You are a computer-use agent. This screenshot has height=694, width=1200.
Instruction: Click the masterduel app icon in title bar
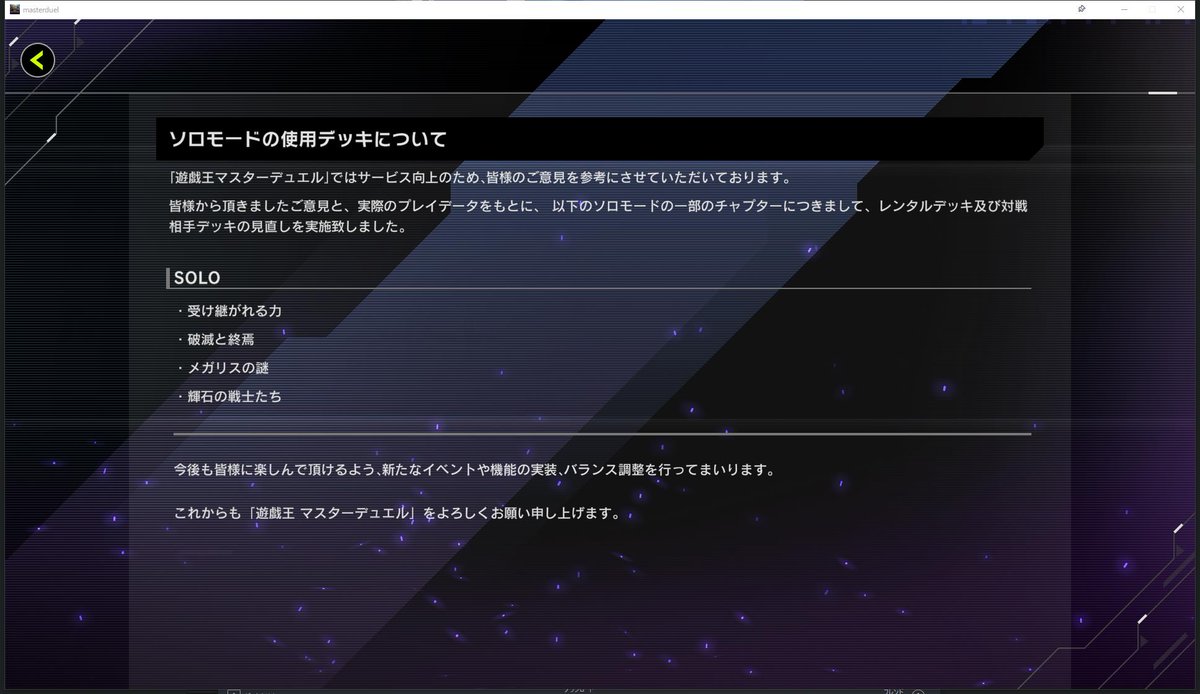click(13, 9)
